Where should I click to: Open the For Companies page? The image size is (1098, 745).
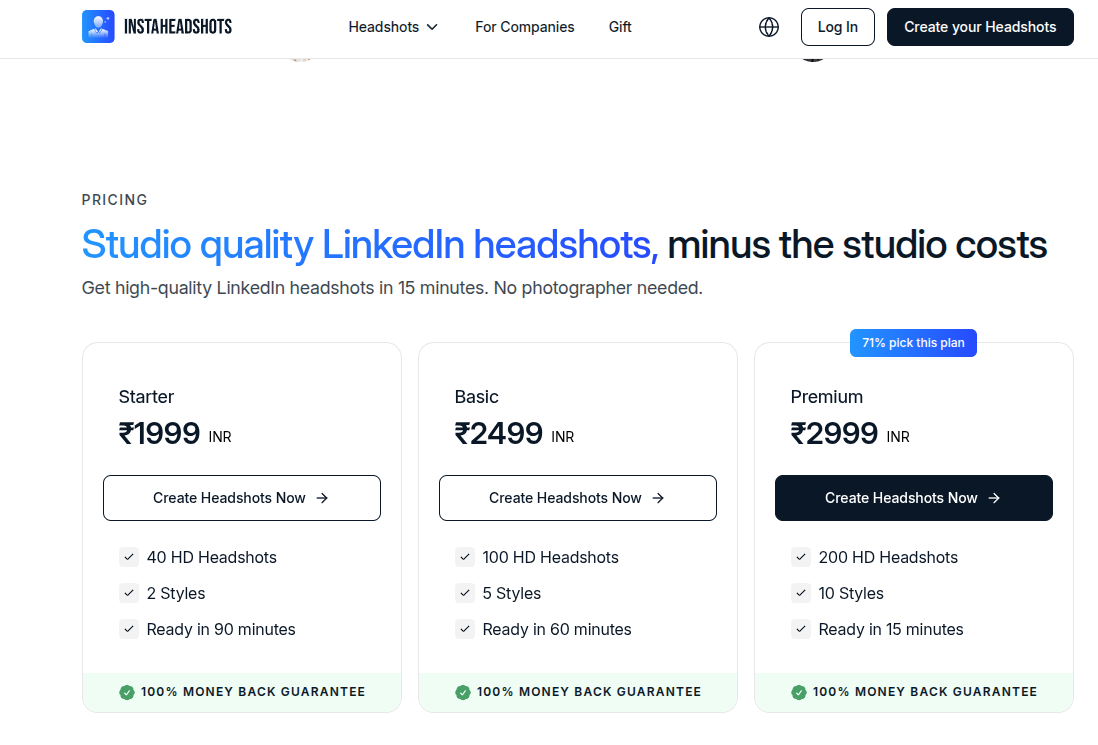(x=525, y=27)
